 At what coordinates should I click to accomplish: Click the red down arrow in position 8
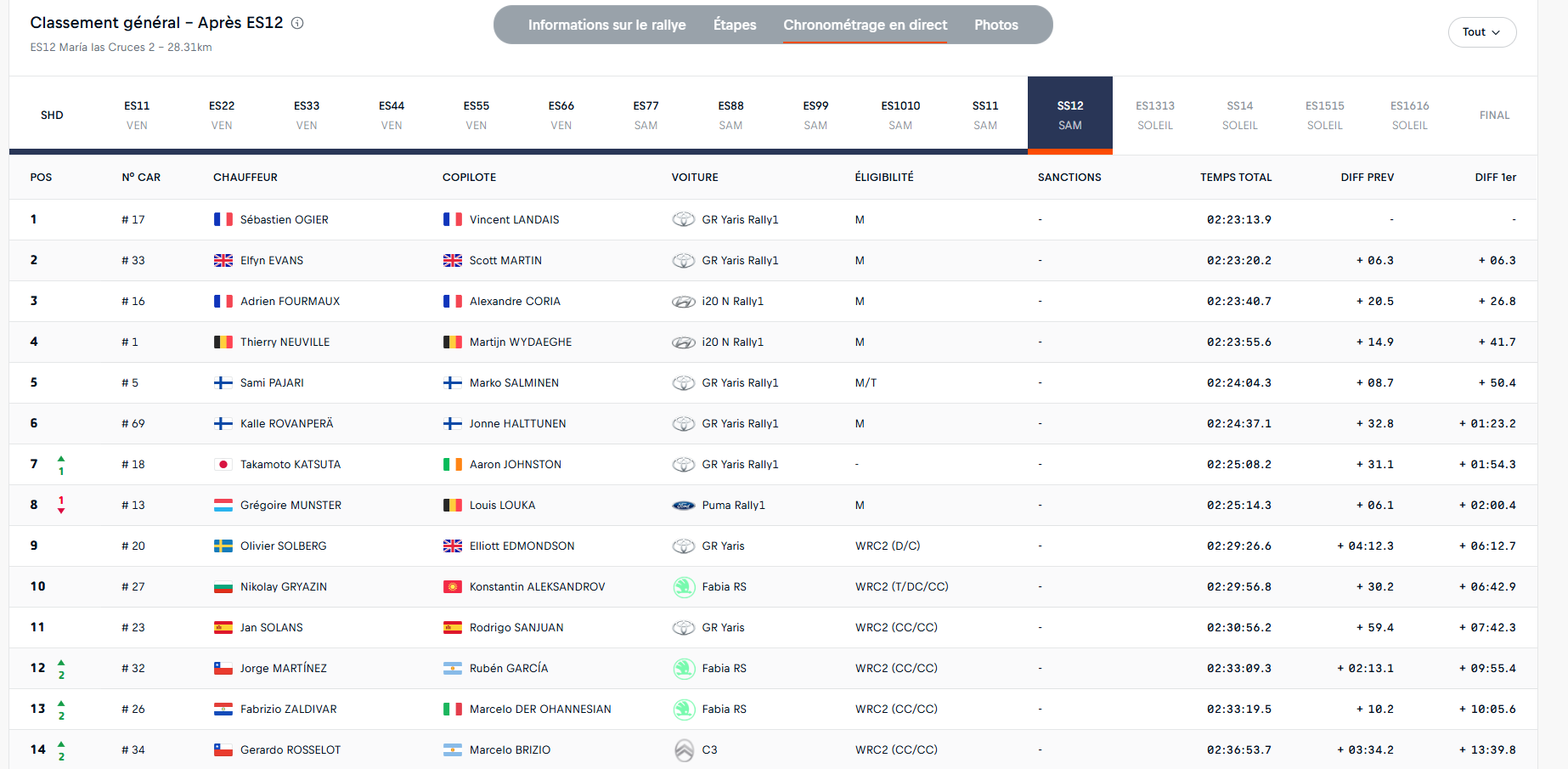pos(61,511)
